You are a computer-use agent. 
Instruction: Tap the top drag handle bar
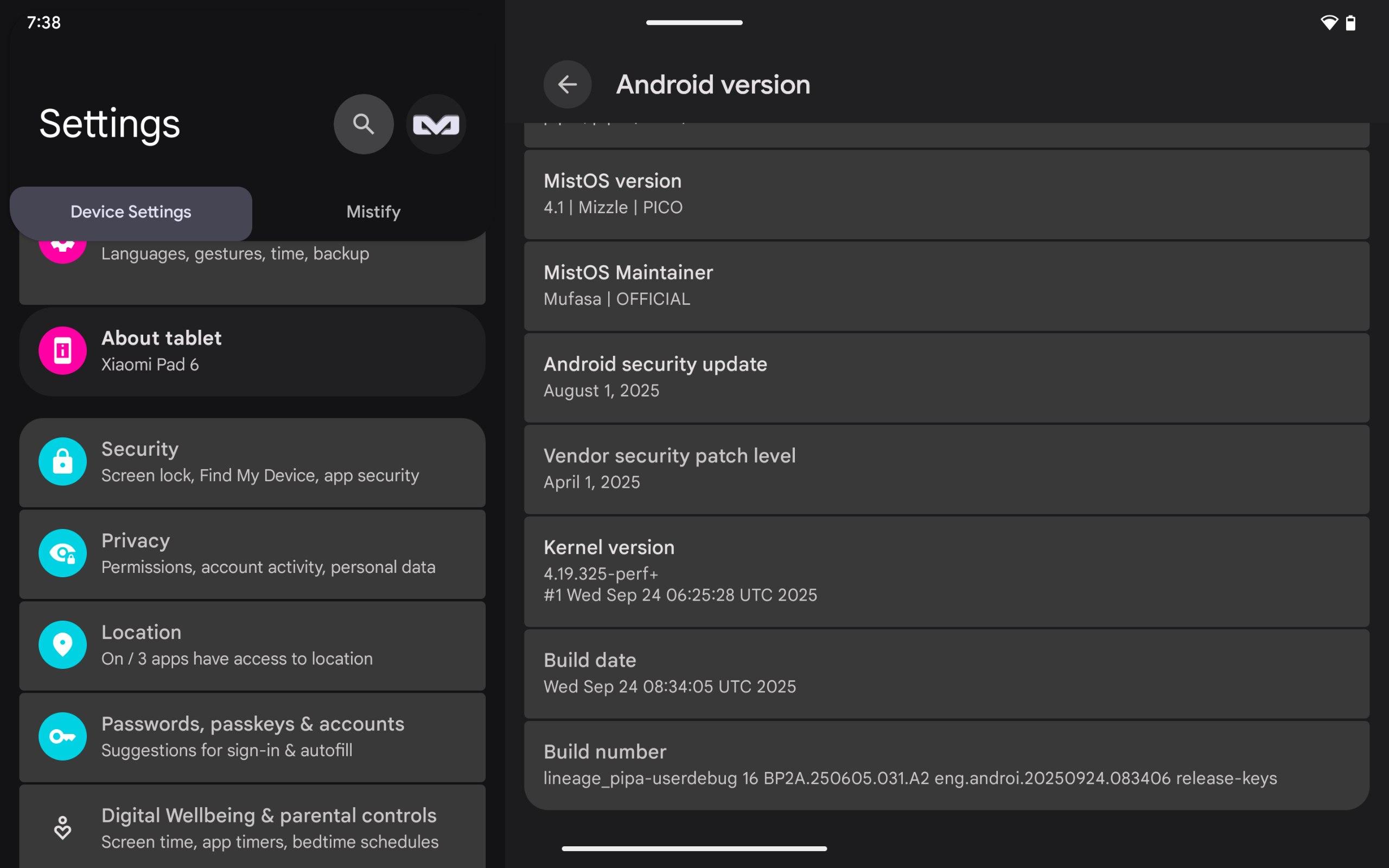coord(694,22)
